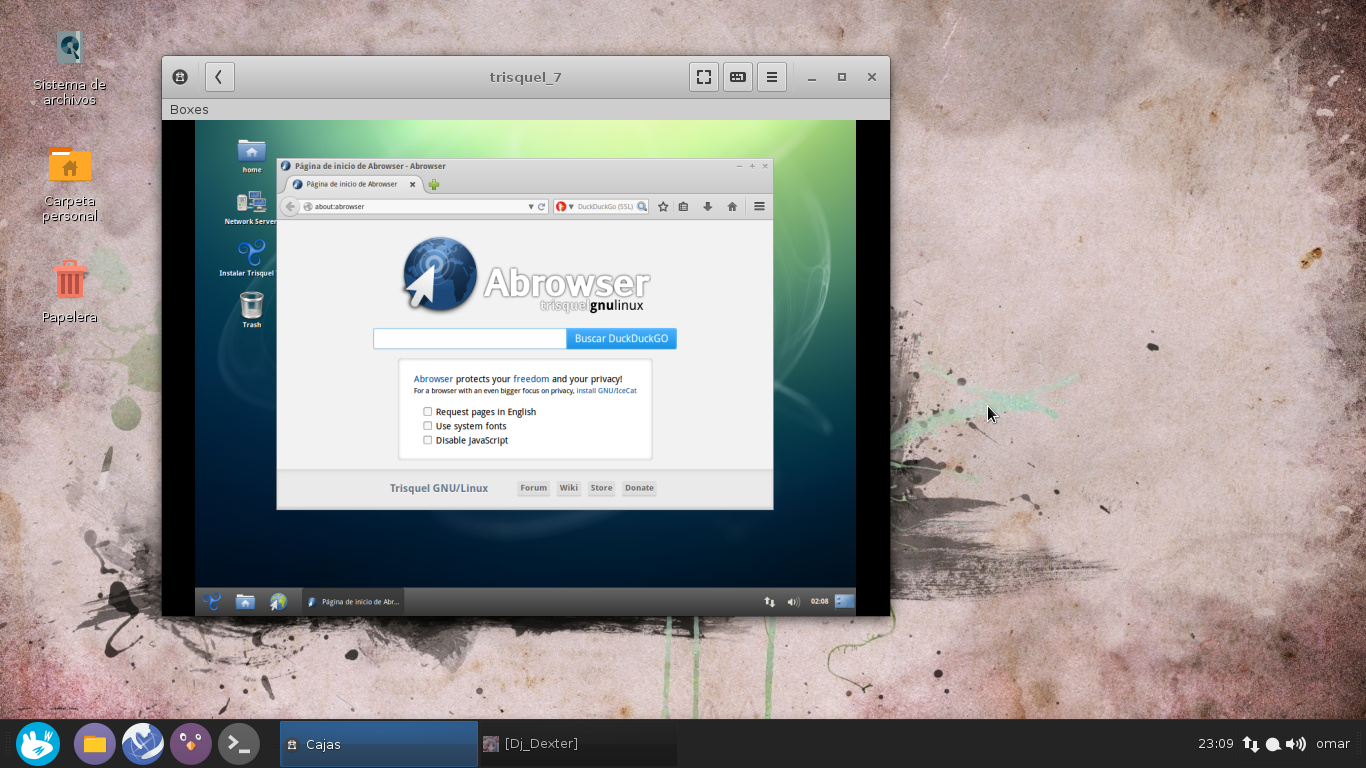The height and width of the screenshot is (768, 1366).
Task: Open the home folder launcher in the Trisquel panel
Action: 245,601
